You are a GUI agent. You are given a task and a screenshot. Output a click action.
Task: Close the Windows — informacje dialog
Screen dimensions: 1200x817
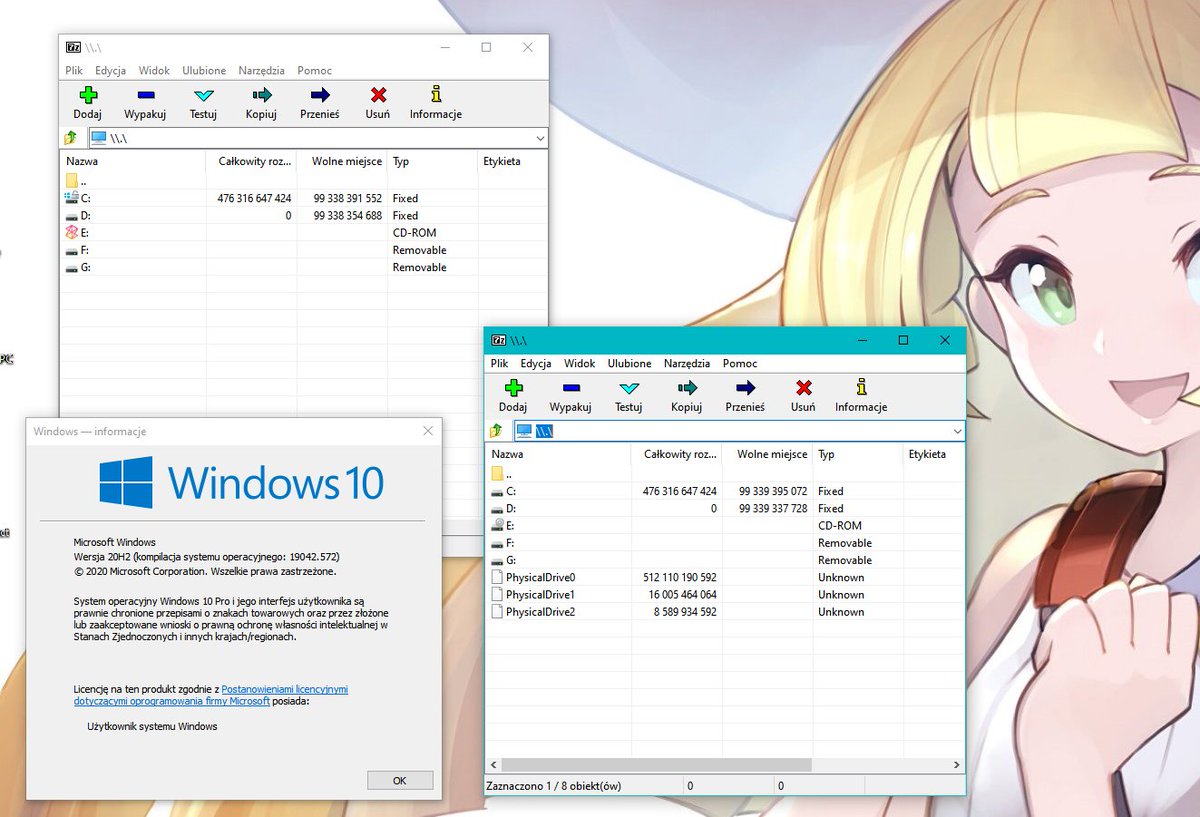pyautogui.click(x=428, y=431)
